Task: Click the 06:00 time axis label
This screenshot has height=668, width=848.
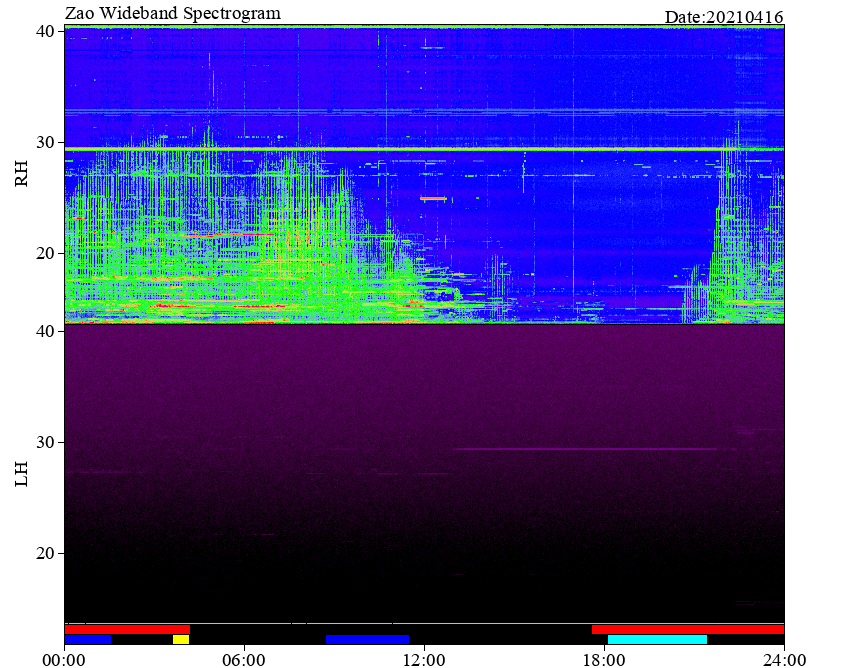Action: point(244,660)
